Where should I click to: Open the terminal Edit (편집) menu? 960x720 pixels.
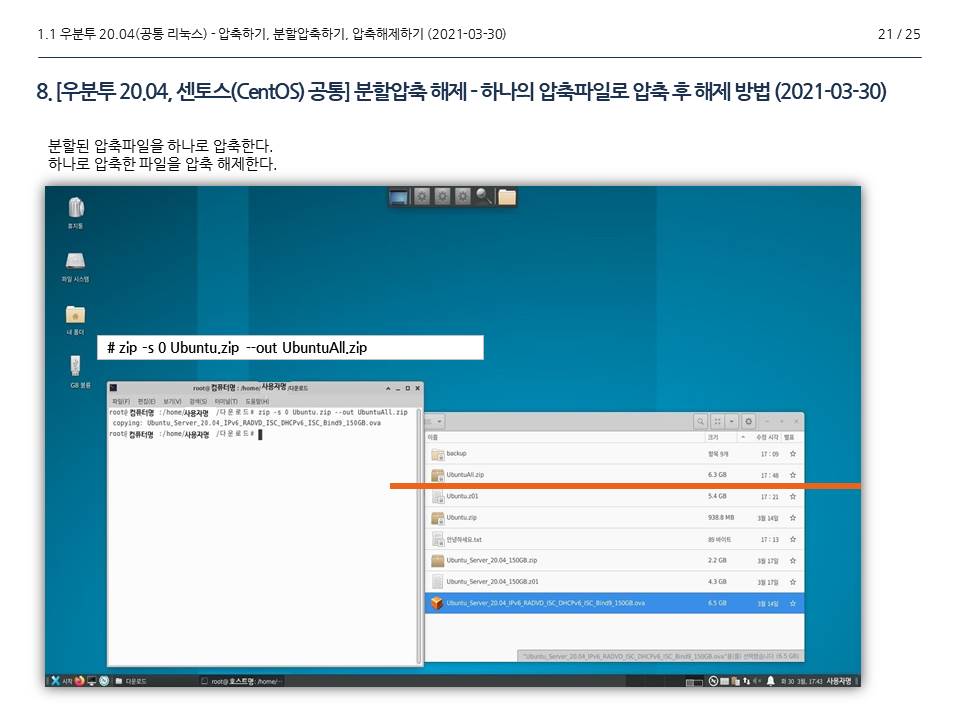147,402
